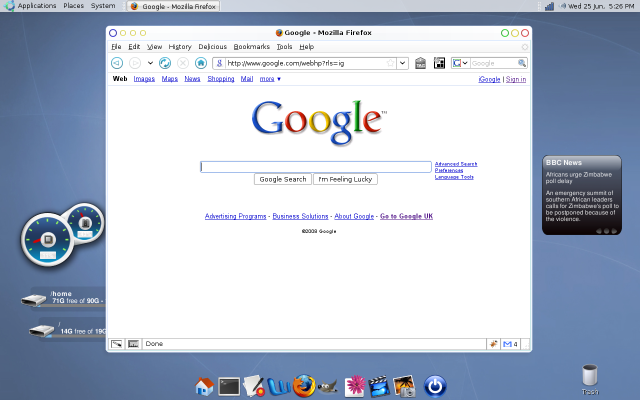Open GIMP from the dock

pos(328,387)
